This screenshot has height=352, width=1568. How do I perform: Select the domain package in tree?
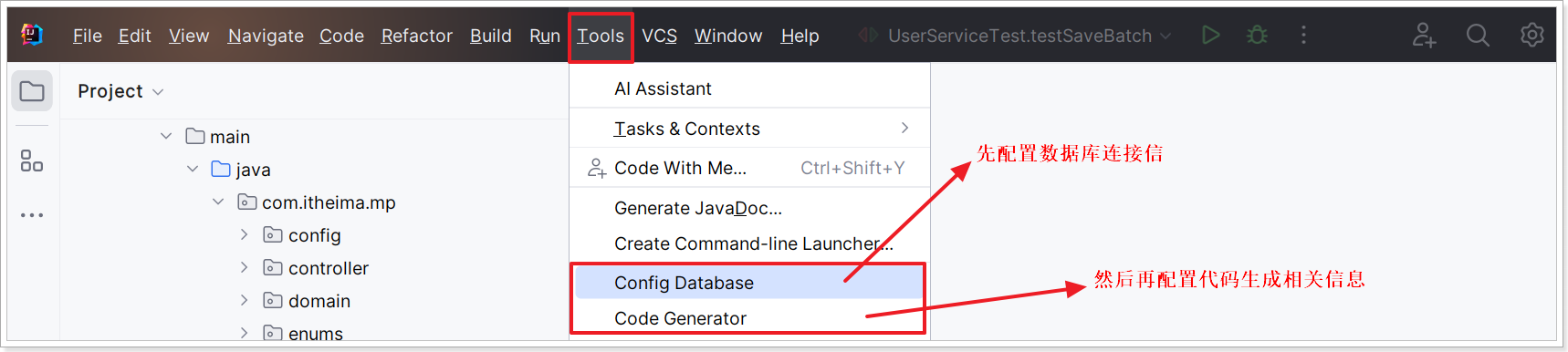319,301
